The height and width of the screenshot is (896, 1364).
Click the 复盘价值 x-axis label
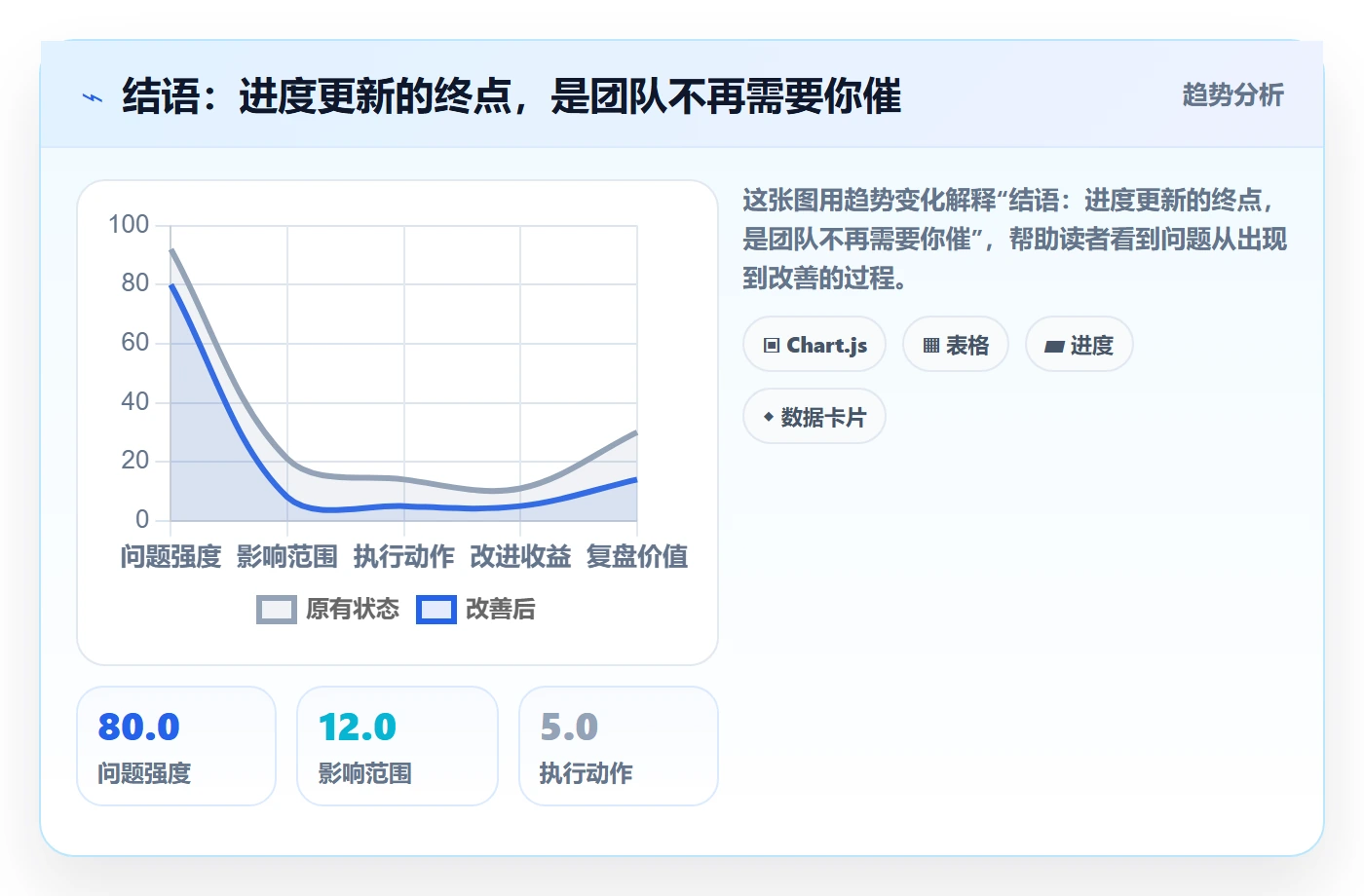[x=637, y=557]
